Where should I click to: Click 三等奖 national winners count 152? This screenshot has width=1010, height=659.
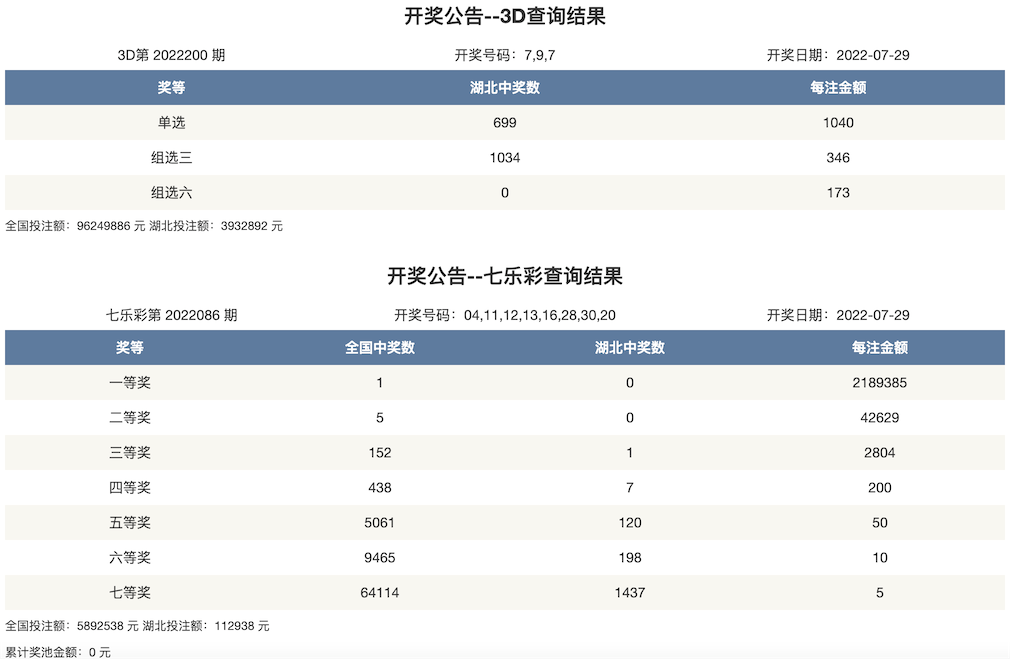[x=379, y=453]
